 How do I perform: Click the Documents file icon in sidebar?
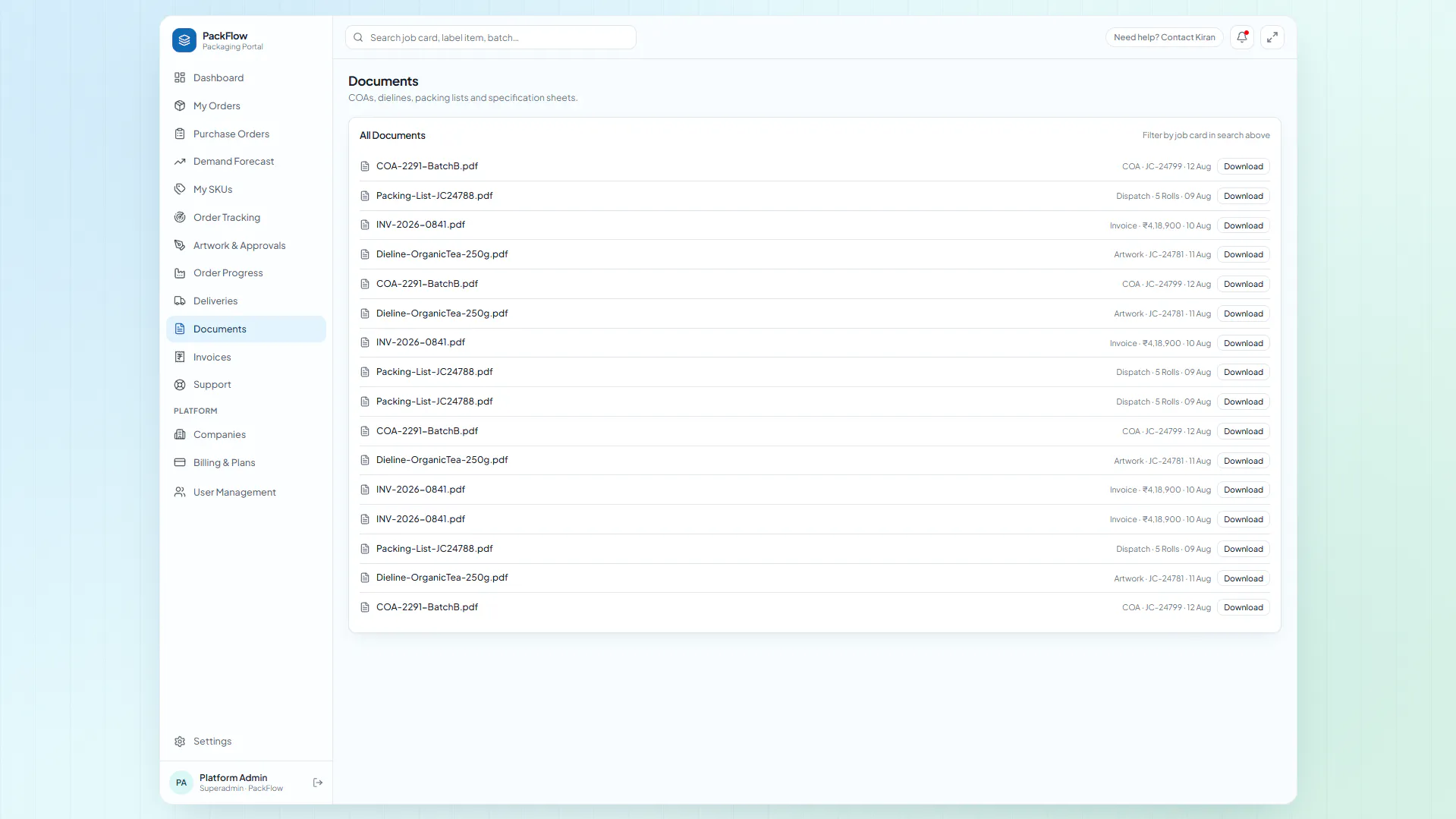click(x=180, y=329)
